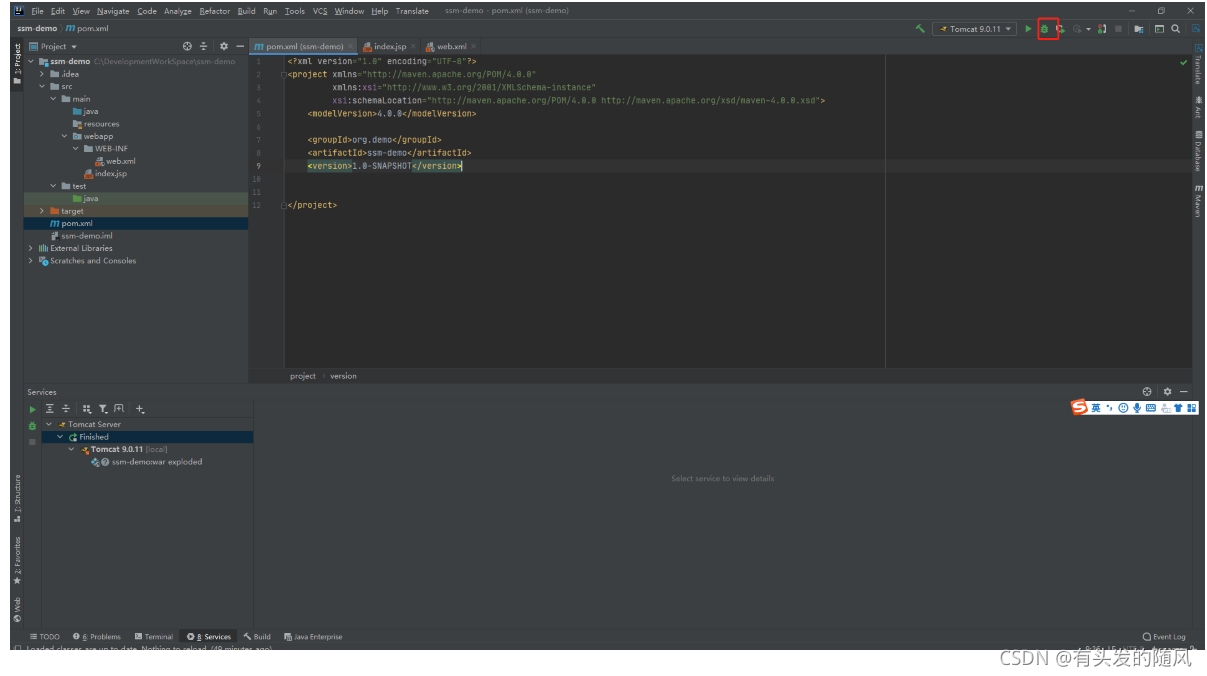Image resolution: width=1207 pixels, height=676 pixels.
Task: Collapse the src folder
Action: [42, 86]
